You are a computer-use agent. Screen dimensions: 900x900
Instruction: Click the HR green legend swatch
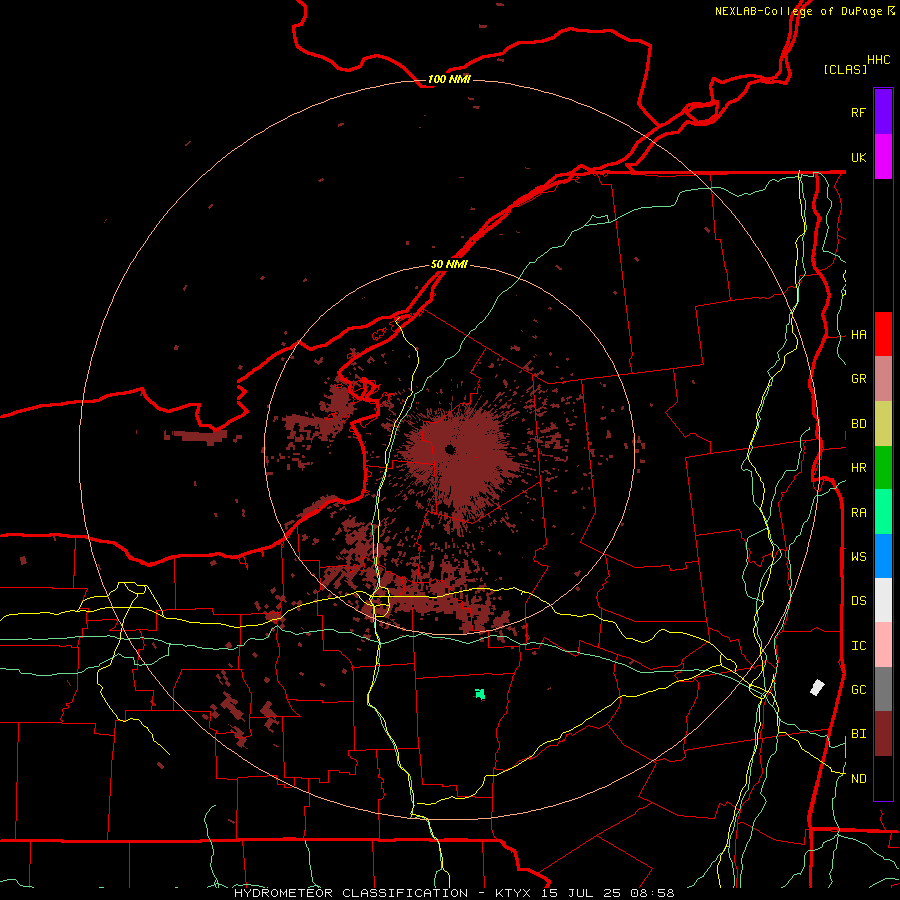[x=883, y=468]
